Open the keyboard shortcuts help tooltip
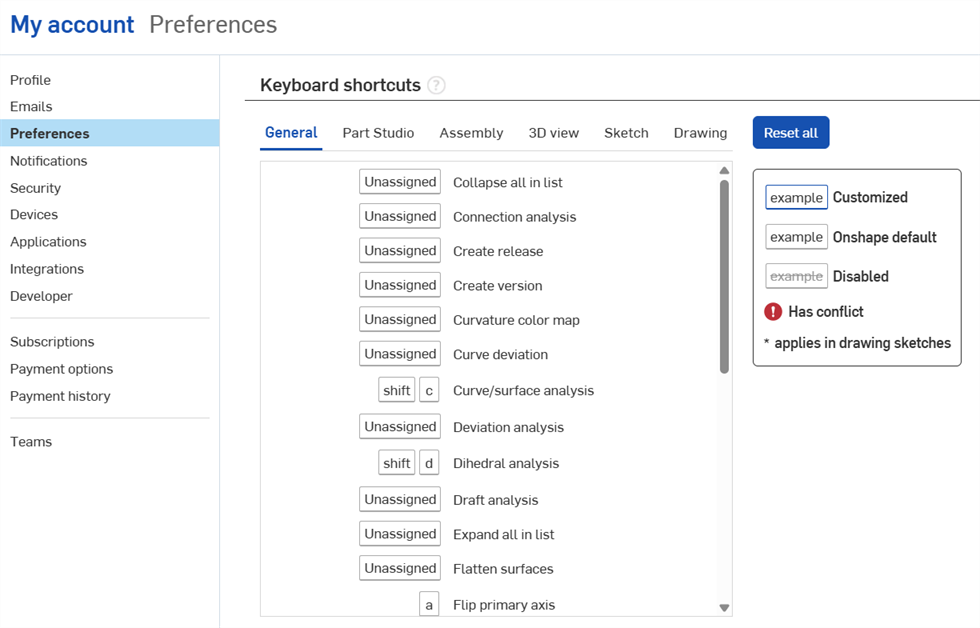The width and height of the screenshot is (980, 628). (436, 86)
